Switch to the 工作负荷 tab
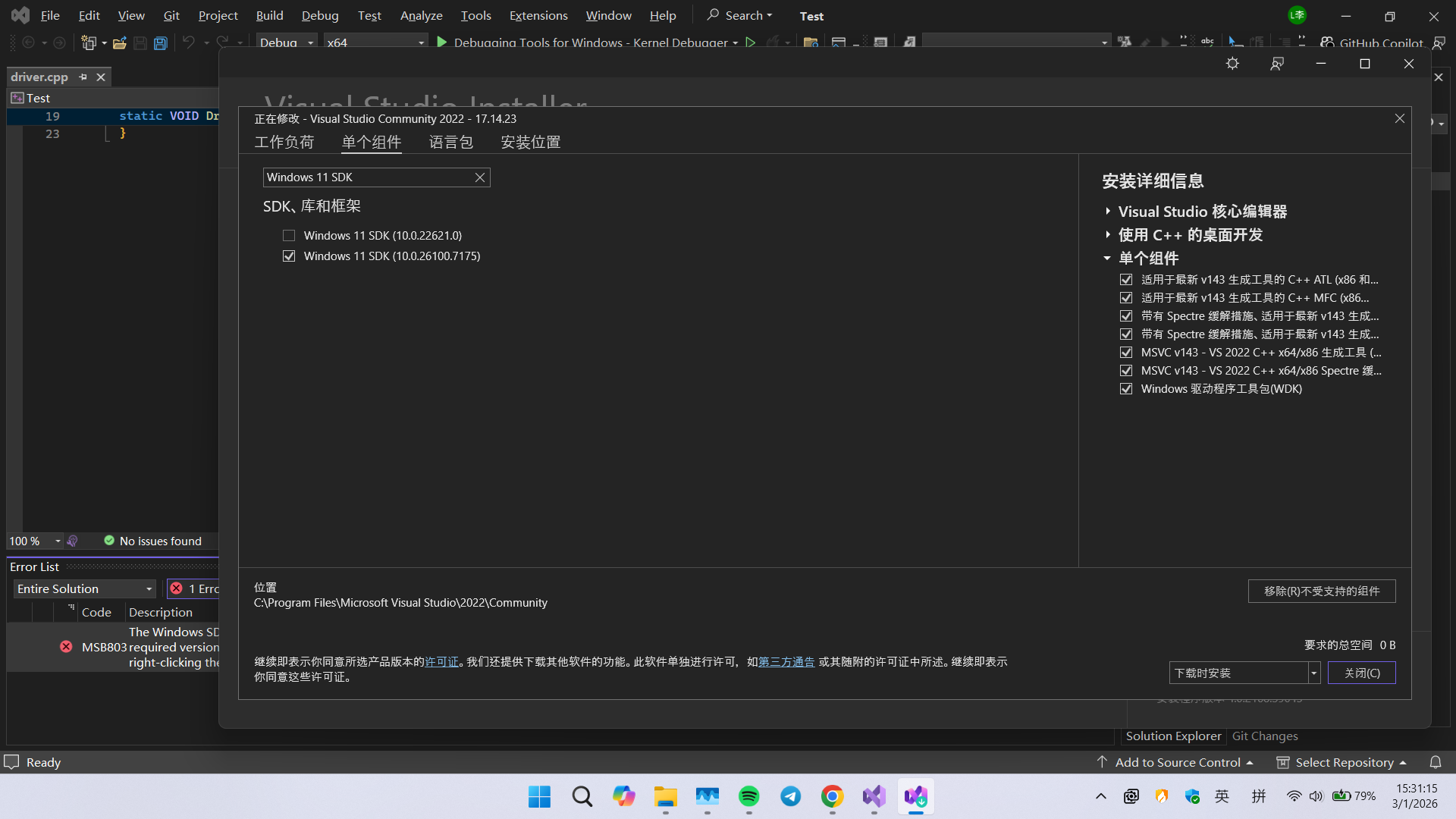 tap(284, 142)
